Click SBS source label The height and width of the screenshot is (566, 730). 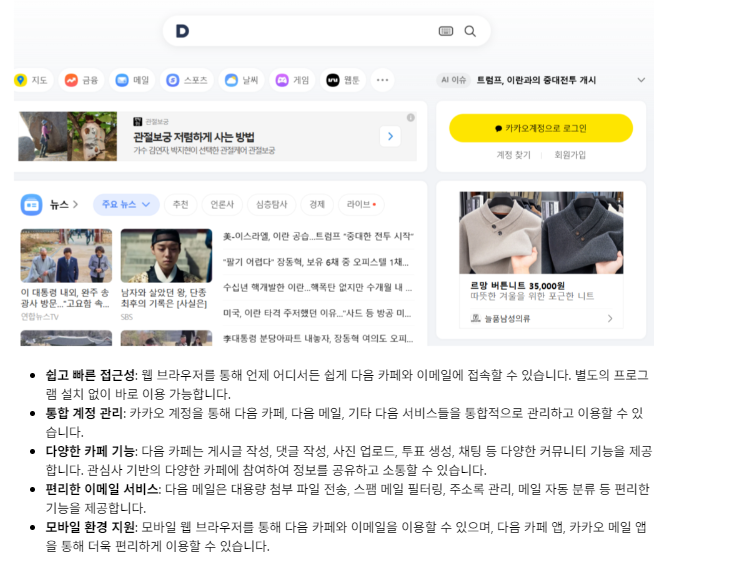click(127, 317)
